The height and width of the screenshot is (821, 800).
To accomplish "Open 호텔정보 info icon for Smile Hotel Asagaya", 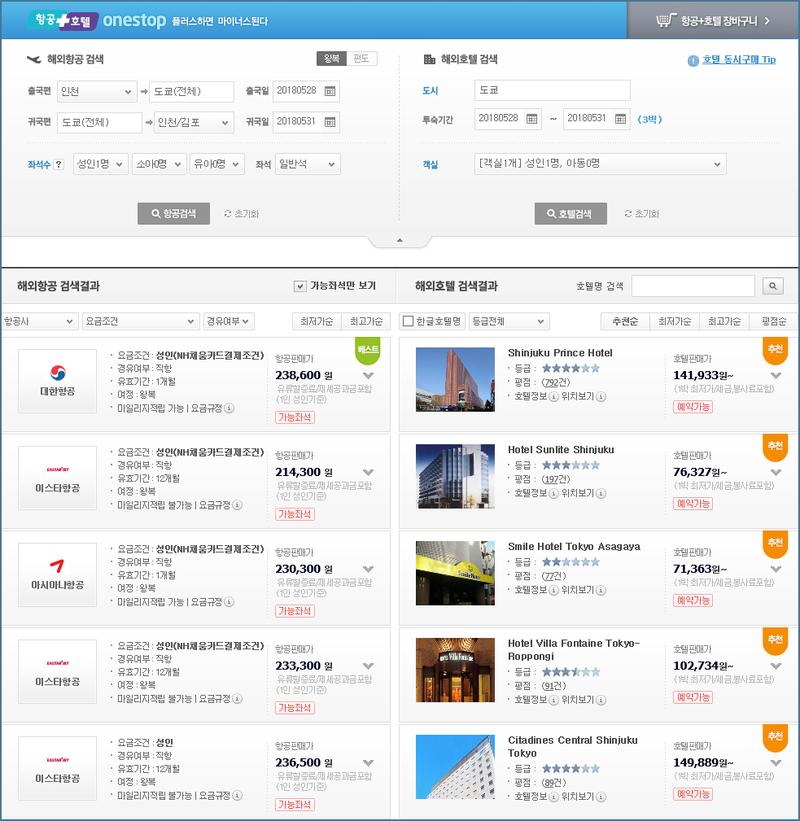I will (x=553, y=591).
